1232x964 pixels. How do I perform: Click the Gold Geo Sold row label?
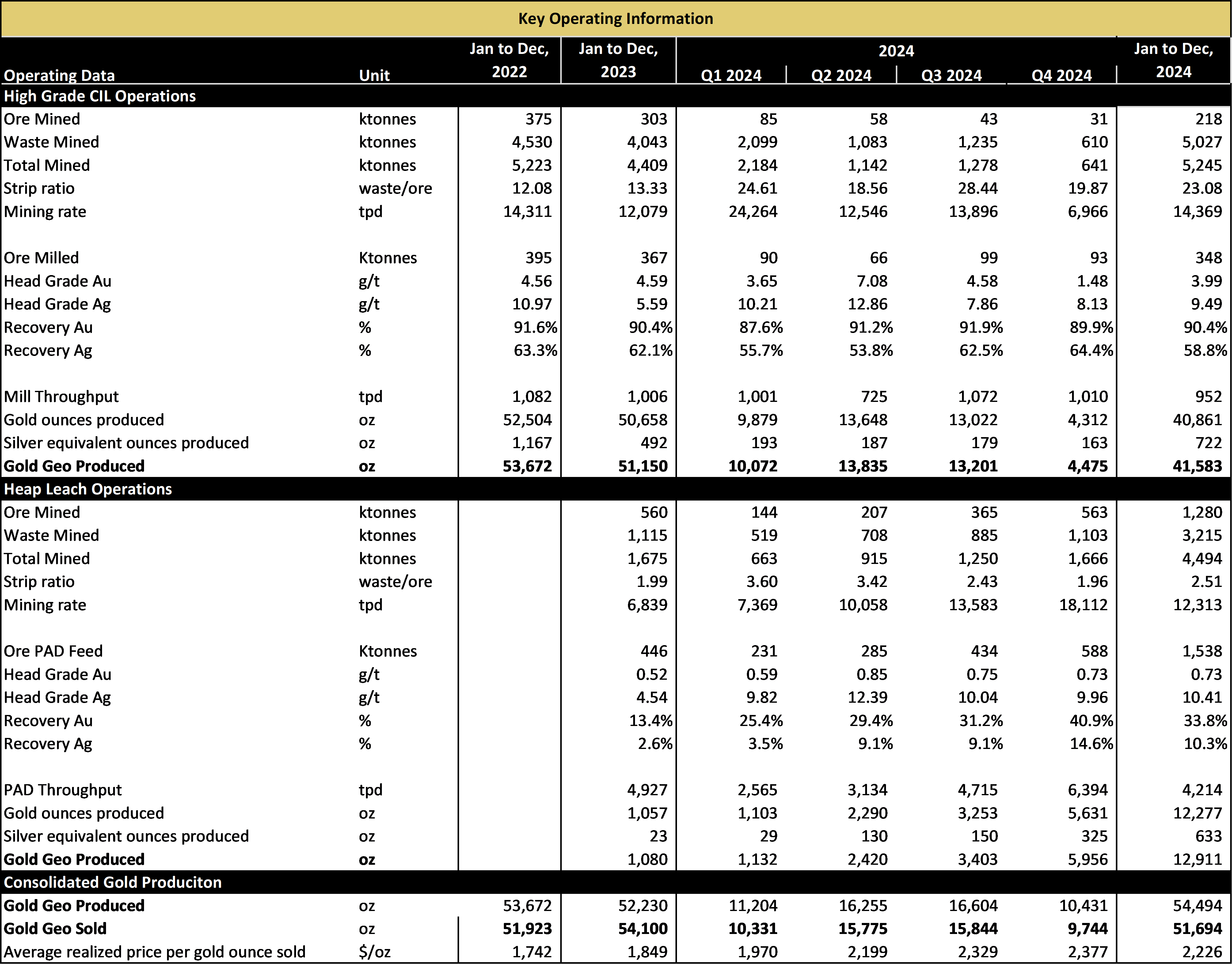(55, 928)
